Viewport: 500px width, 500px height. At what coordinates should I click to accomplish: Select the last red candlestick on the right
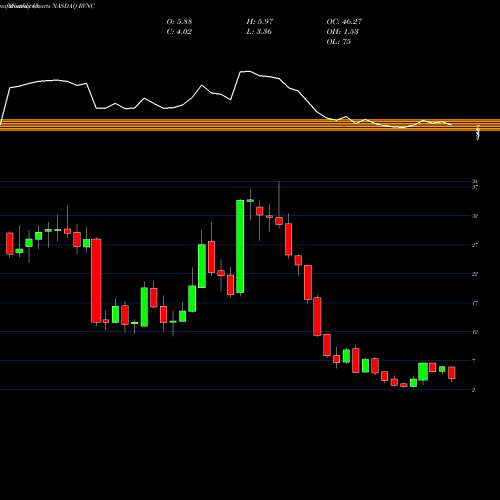tap(452, 373)
